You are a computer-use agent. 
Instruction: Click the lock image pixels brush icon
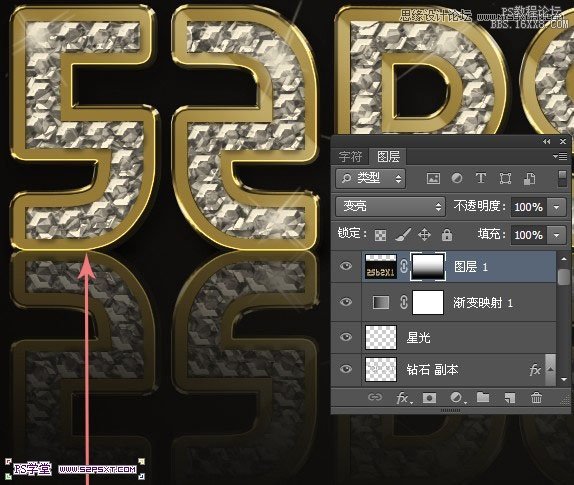point(403,235)
